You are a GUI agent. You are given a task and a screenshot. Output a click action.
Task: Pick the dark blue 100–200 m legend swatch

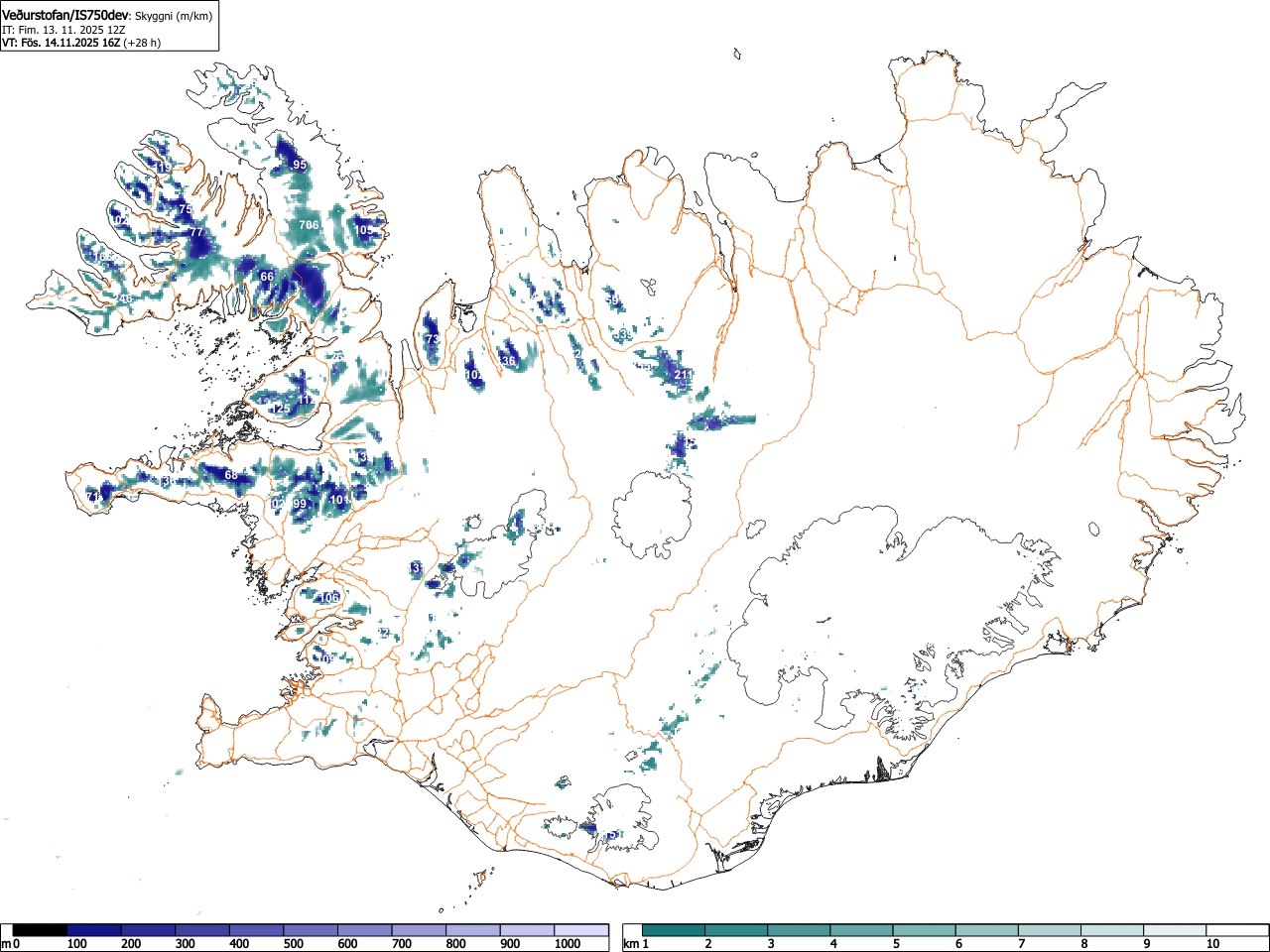[94, 930]
